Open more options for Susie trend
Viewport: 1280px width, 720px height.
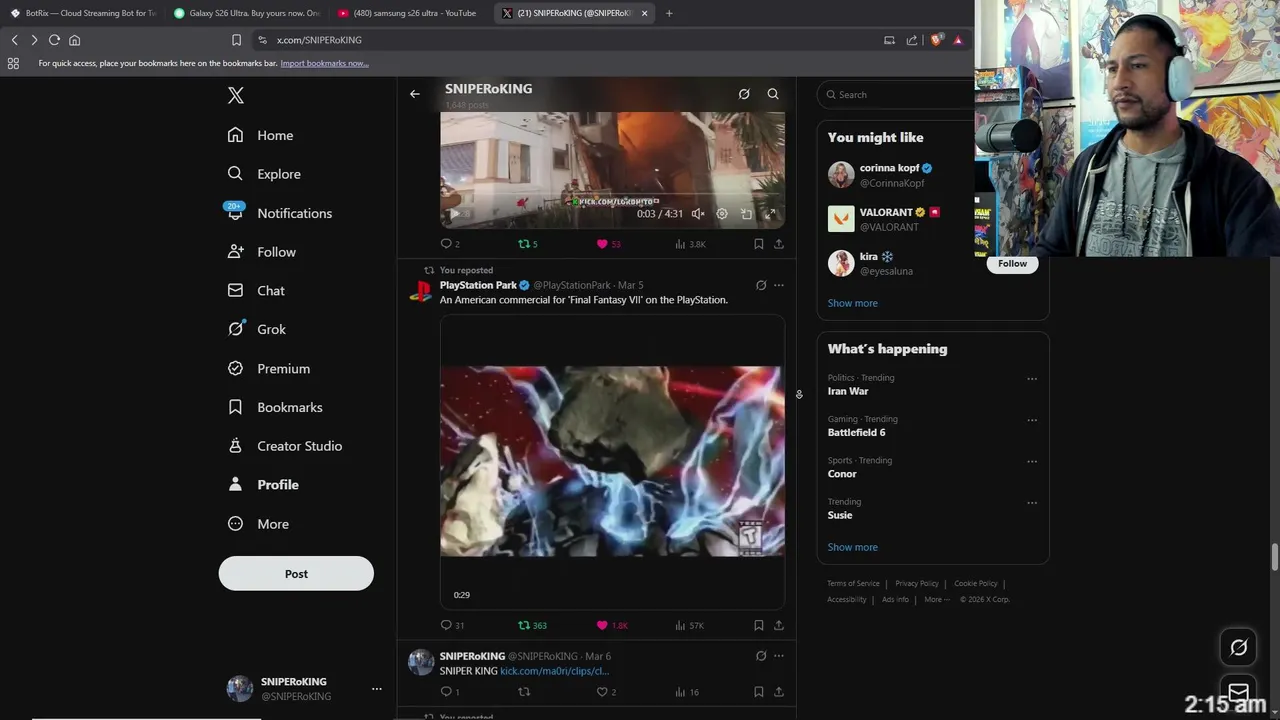point(1032,503)
